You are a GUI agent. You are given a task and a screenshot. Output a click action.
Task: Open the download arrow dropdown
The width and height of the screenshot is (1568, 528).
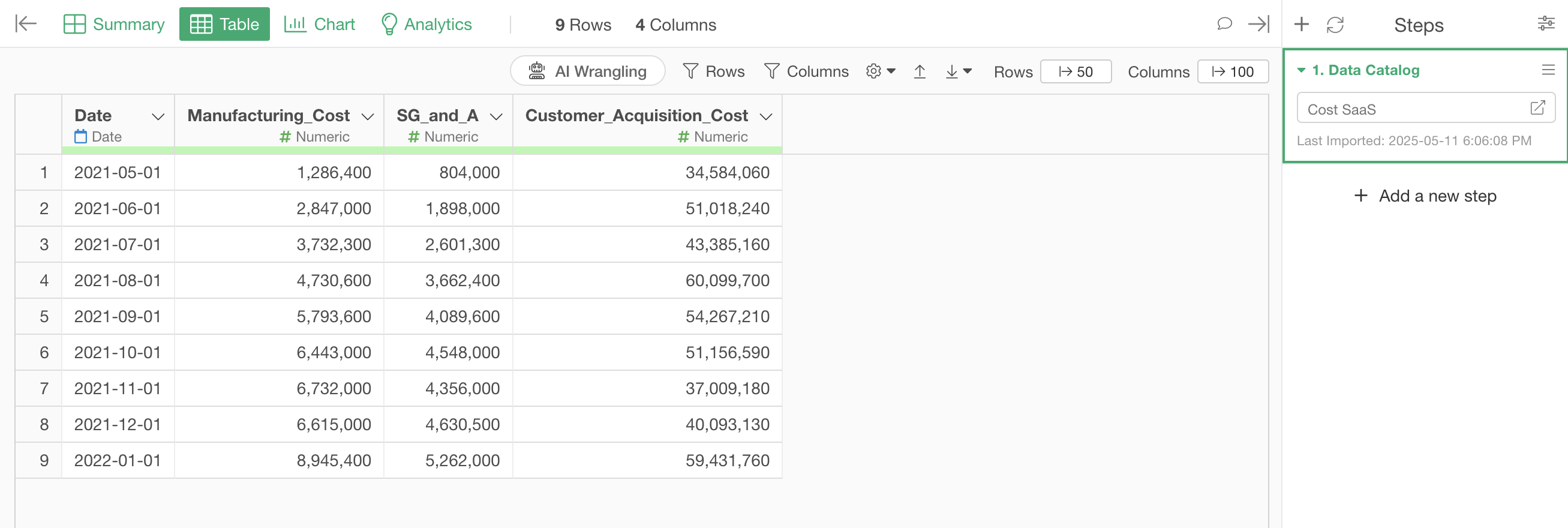[x=959, y=71]
